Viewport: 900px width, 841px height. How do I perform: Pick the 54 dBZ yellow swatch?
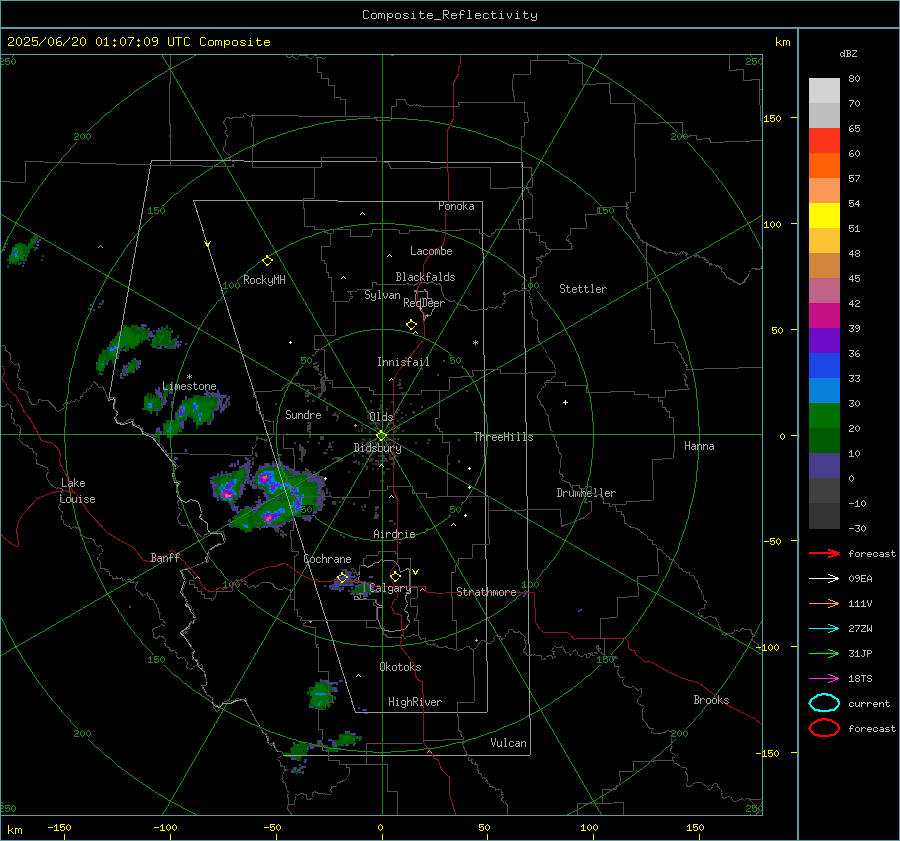tap(824, 215)
